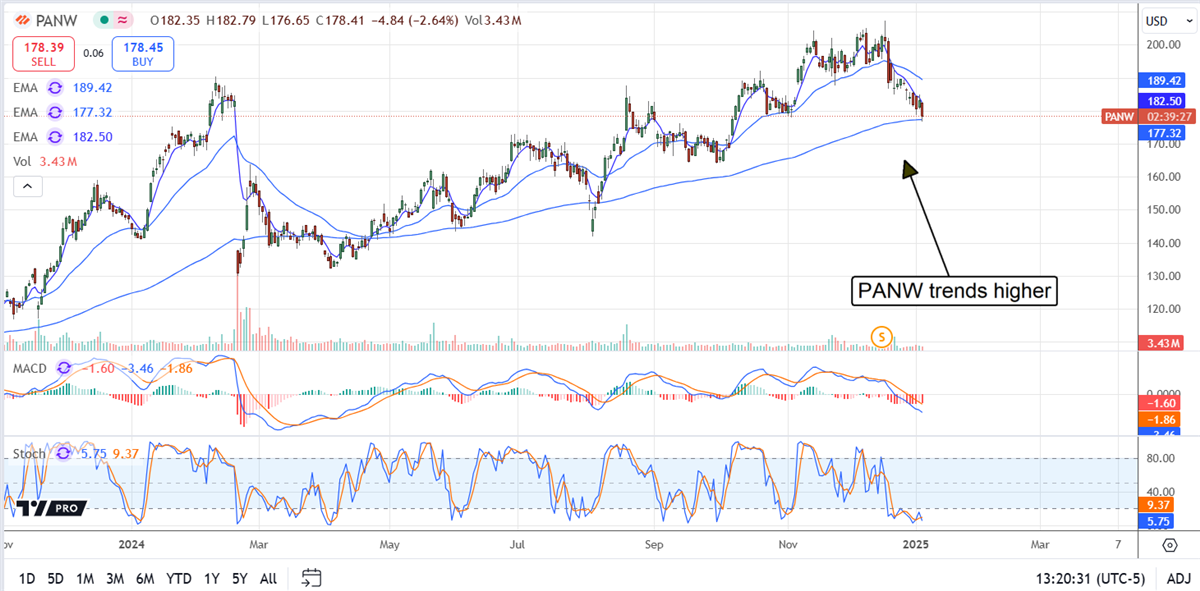The height and width of the screenshot is (591, 1200).
Task: Open the chart settings gear icon
Action: [1168, 545]
